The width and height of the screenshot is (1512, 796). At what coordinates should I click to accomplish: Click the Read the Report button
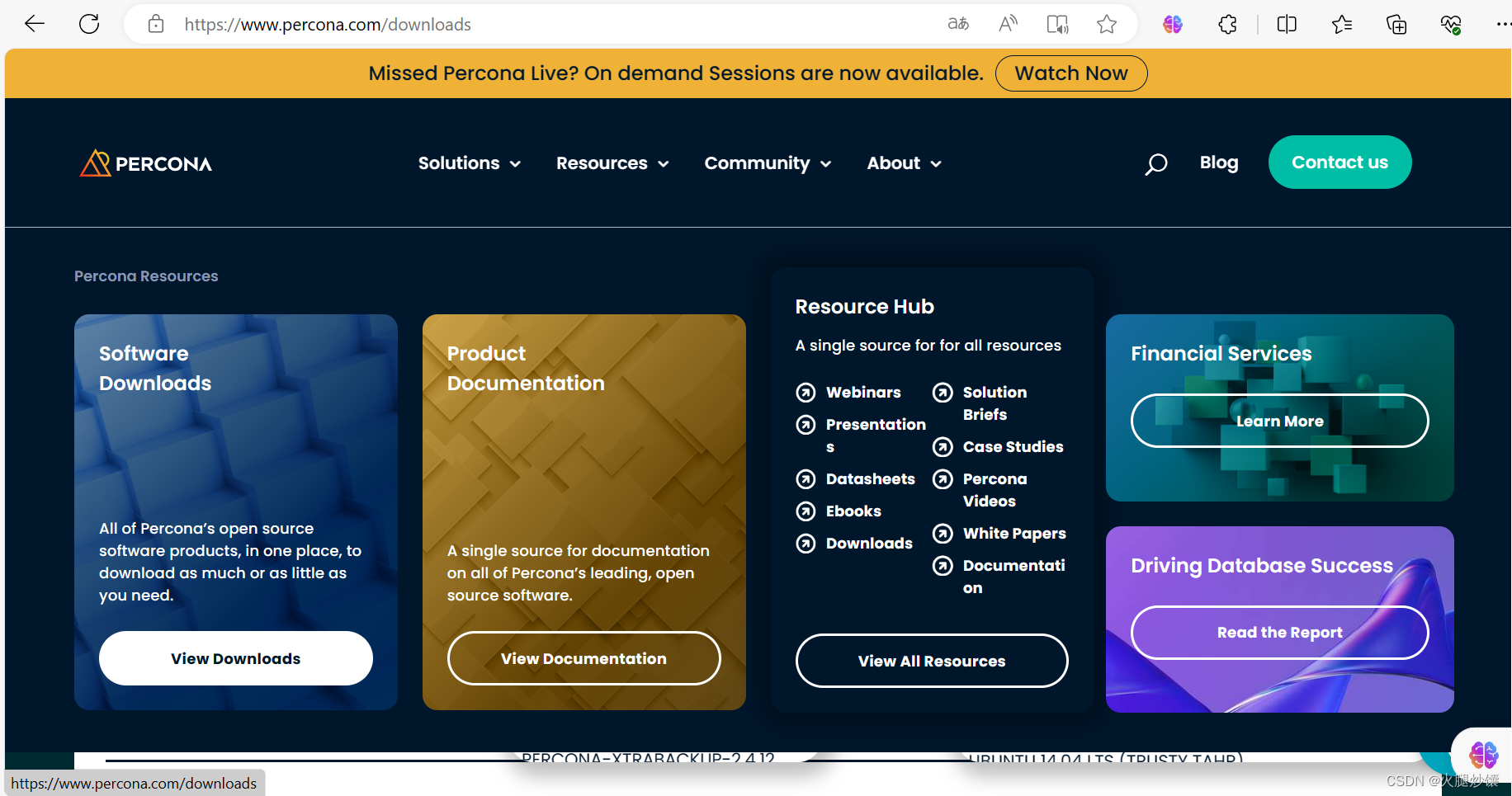(1280, 633)
